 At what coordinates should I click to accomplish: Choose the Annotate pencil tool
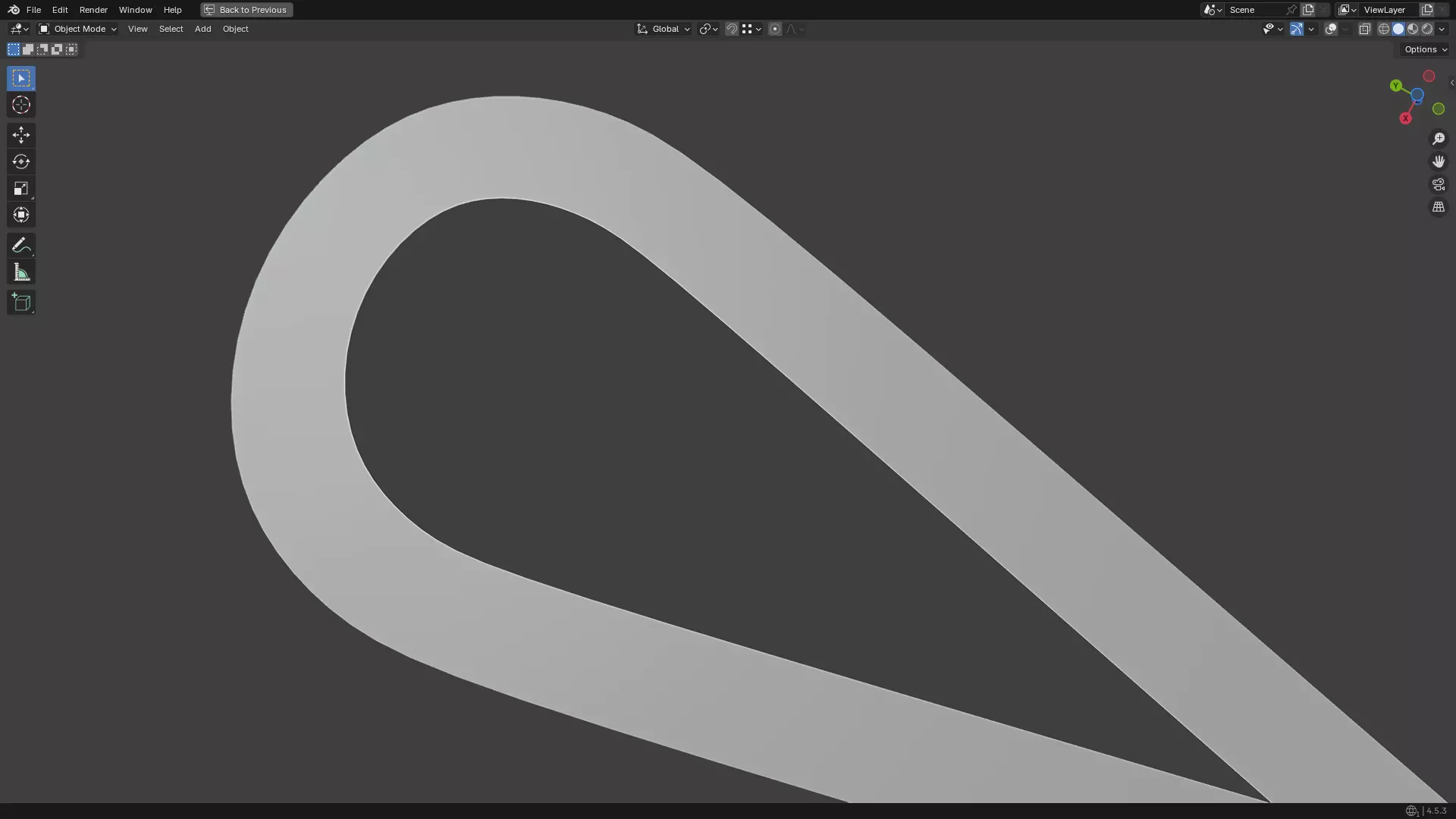[20, 245]
